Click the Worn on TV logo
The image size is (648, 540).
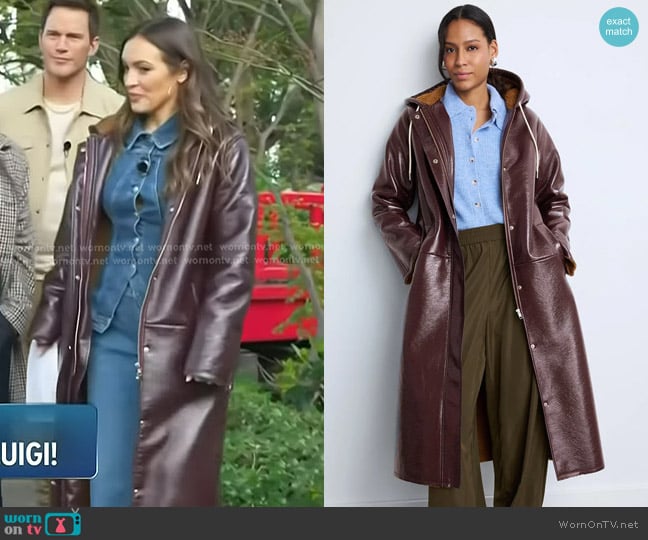click(43, 523)
